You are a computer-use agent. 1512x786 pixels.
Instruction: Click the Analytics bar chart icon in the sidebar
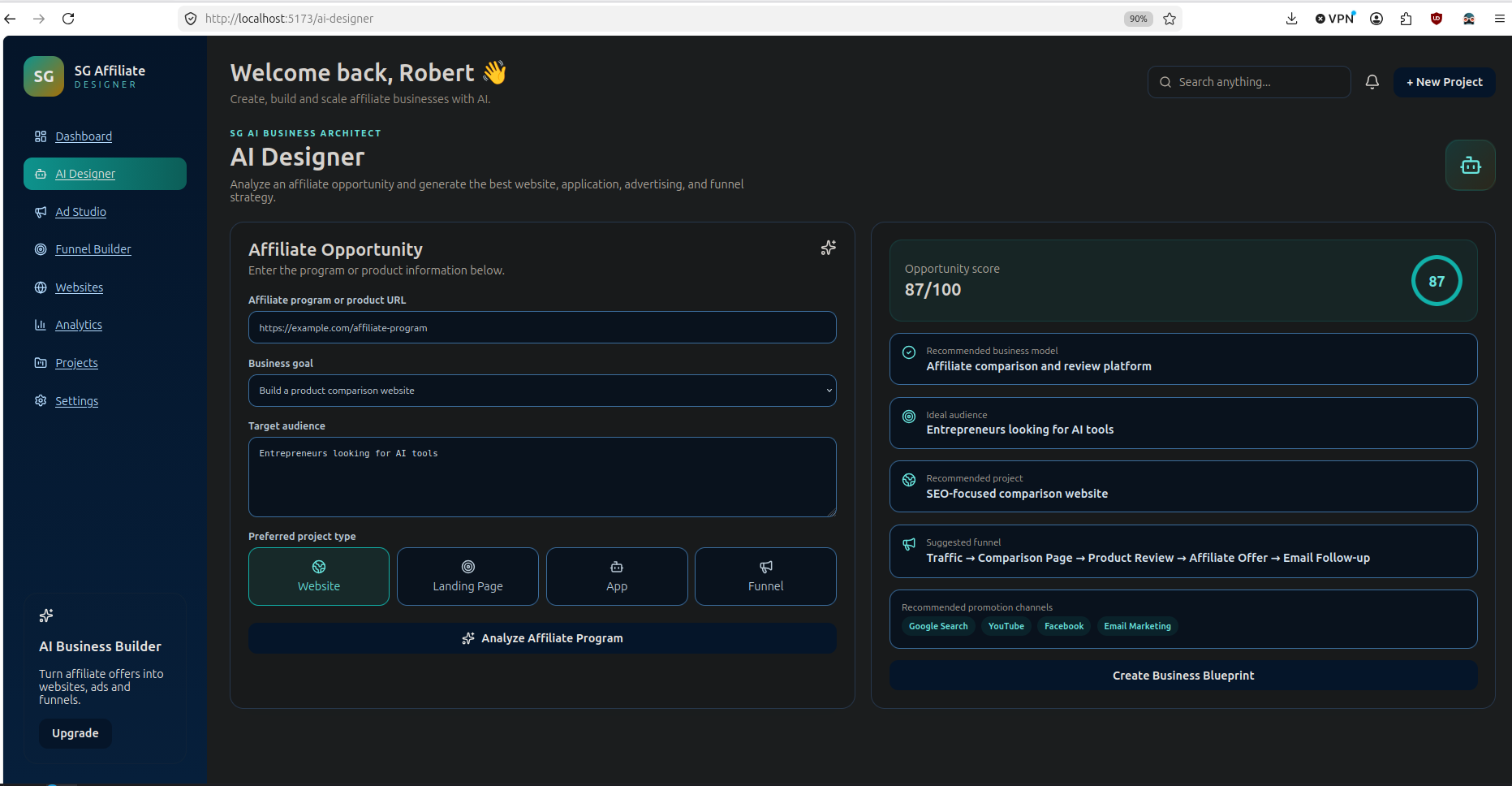point(41,325)
